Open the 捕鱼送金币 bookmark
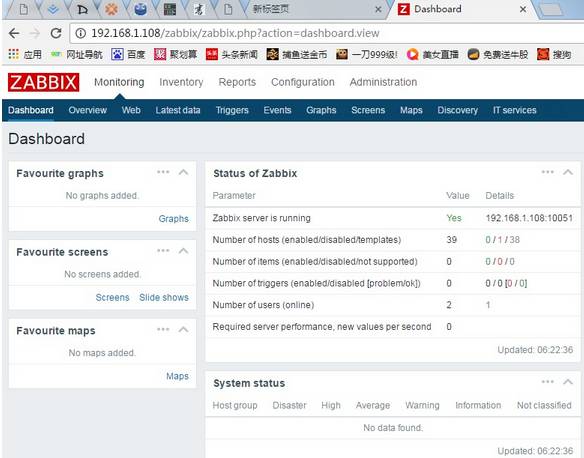 click(x=297, y=55)
